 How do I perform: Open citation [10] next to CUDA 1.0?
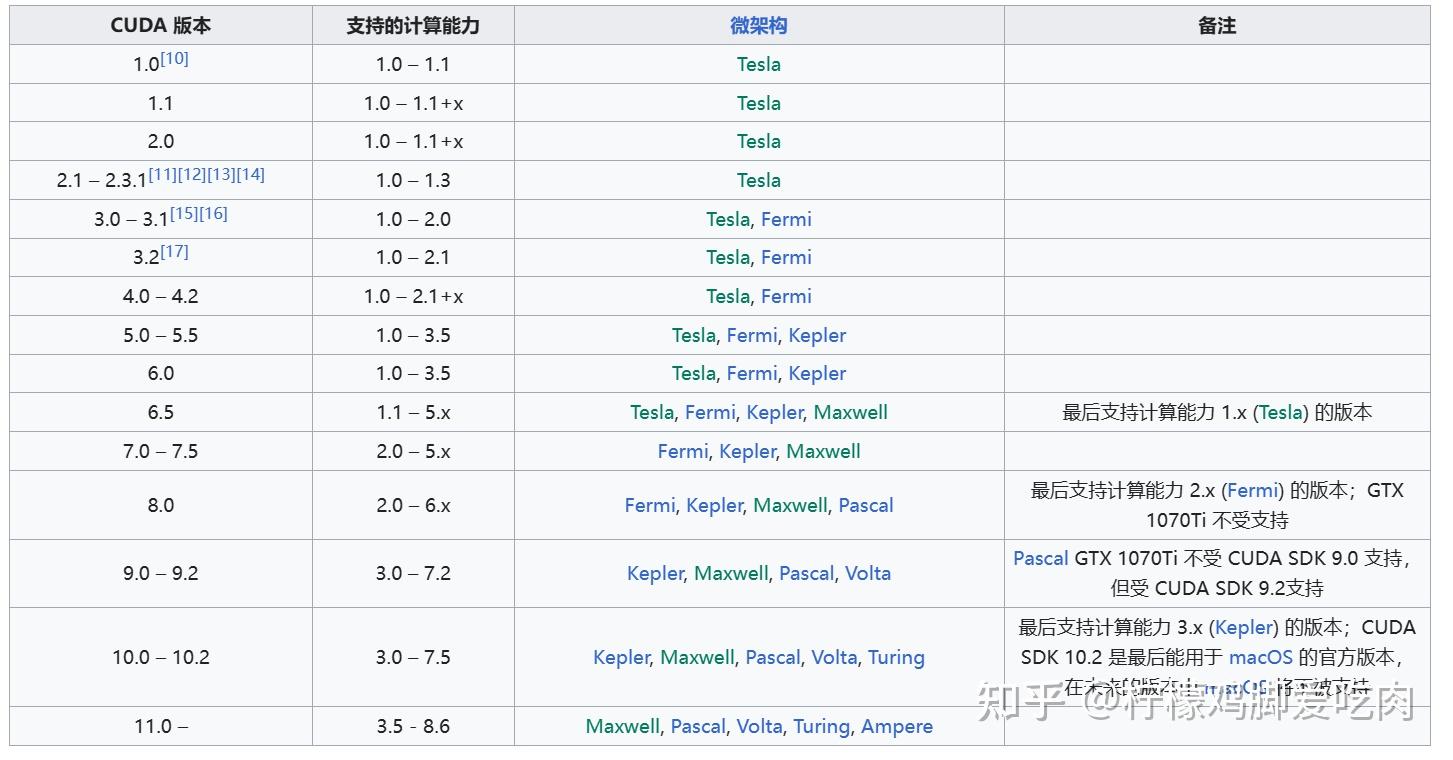pyautogui.click(x=175, y=58)
